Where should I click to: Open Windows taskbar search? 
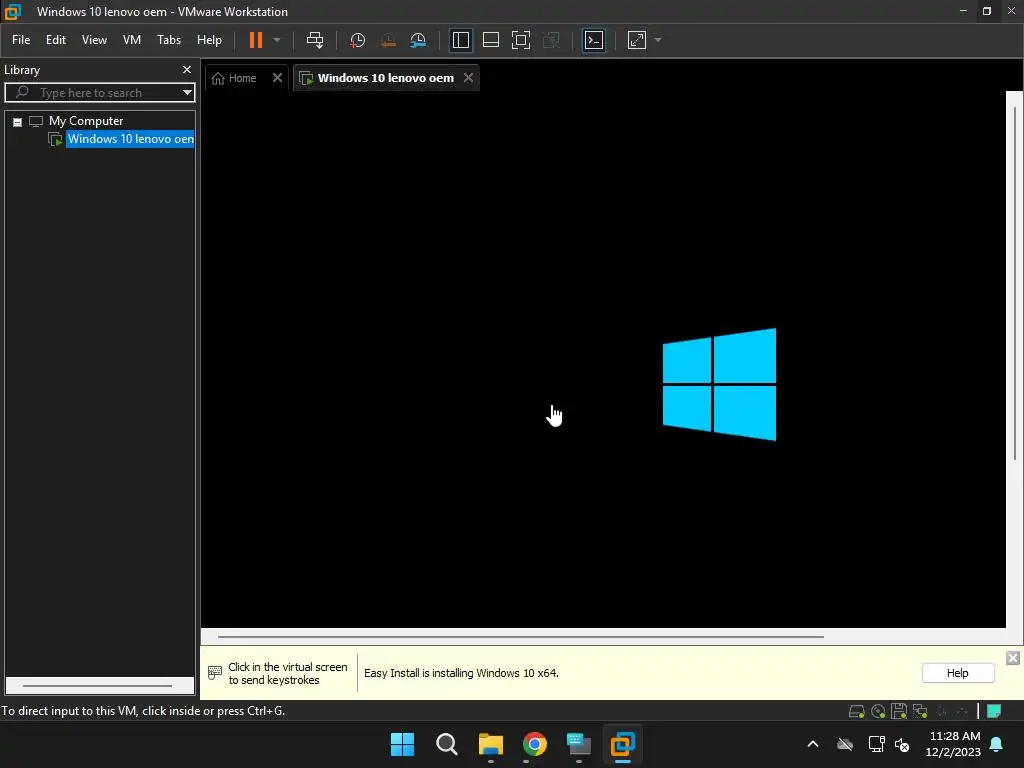tap(447, 744)
